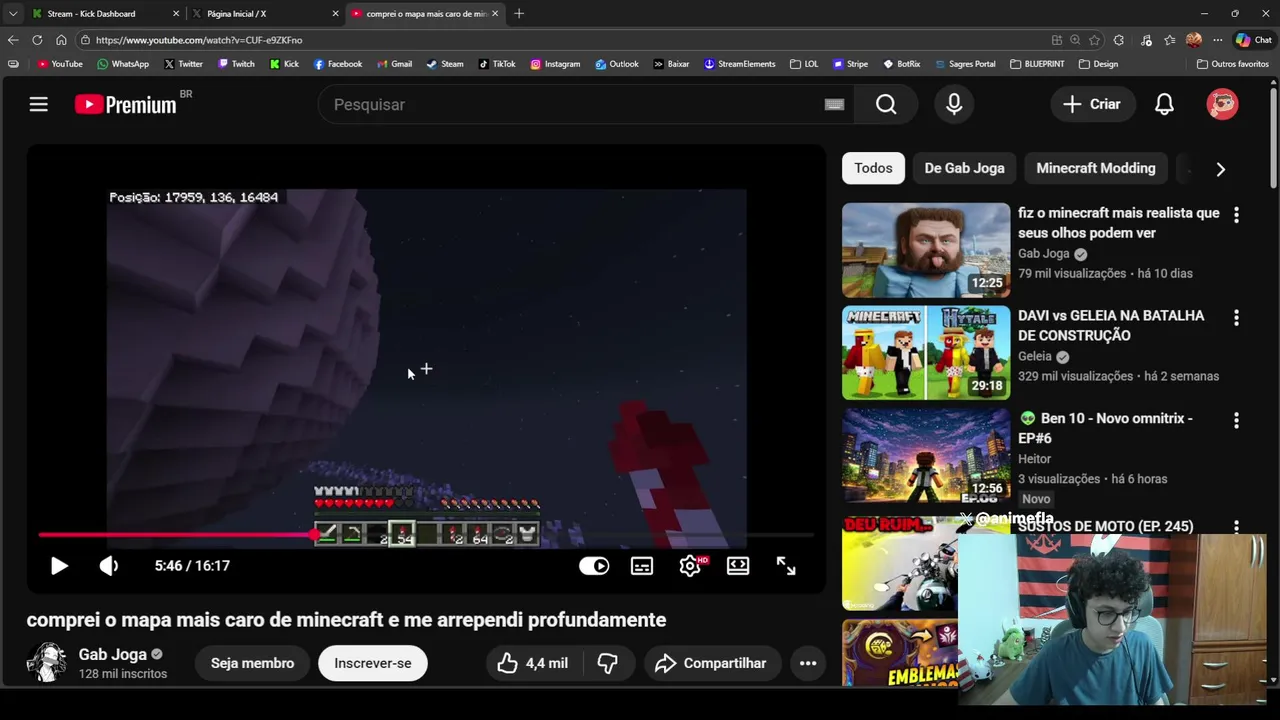Click the Inscrever-se button
1280x720 pixels.
[373, 663]
